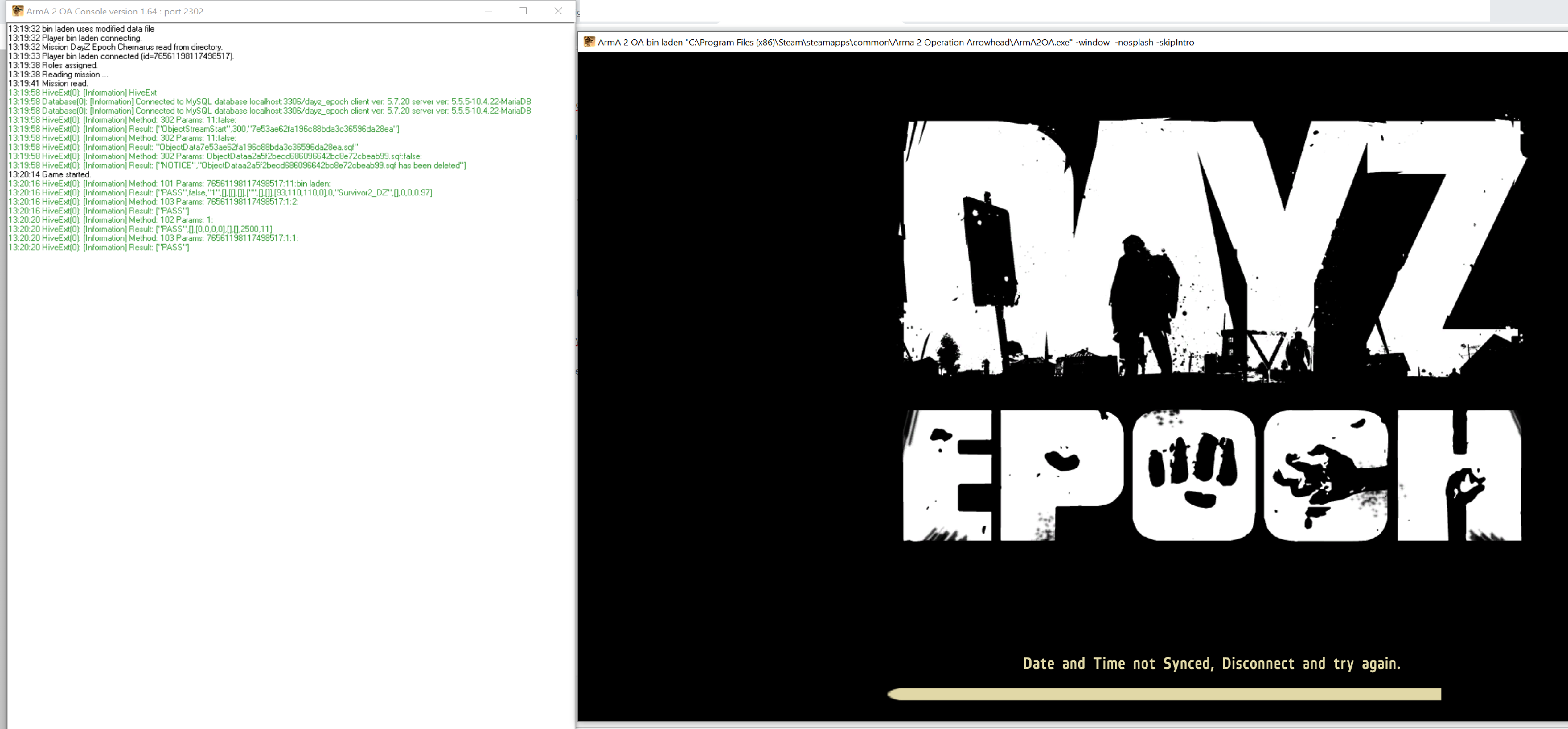Select log line containing 'Survivor2_DZ' result

pos(220,193)
